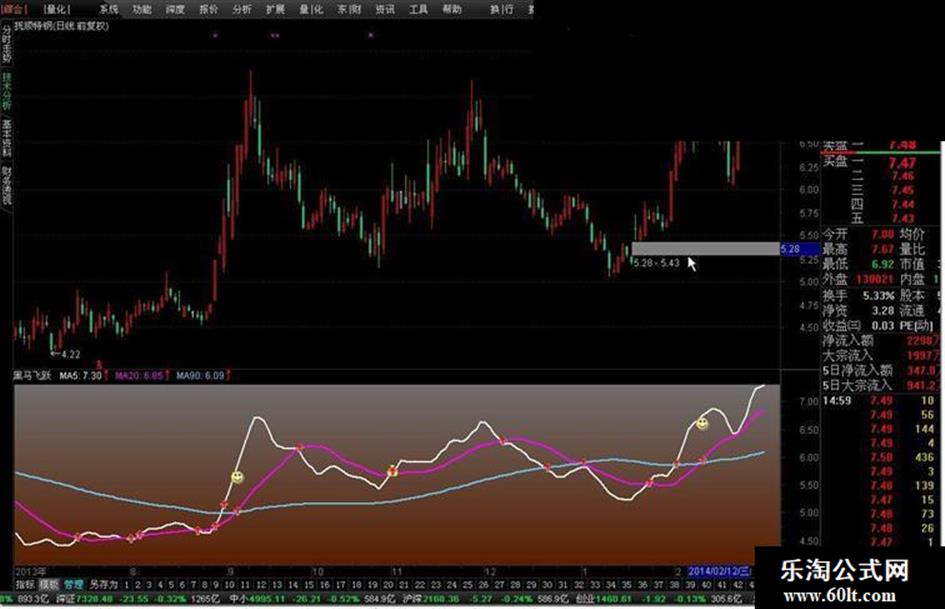Click the purple marker above the September peak

pos(275,36)
